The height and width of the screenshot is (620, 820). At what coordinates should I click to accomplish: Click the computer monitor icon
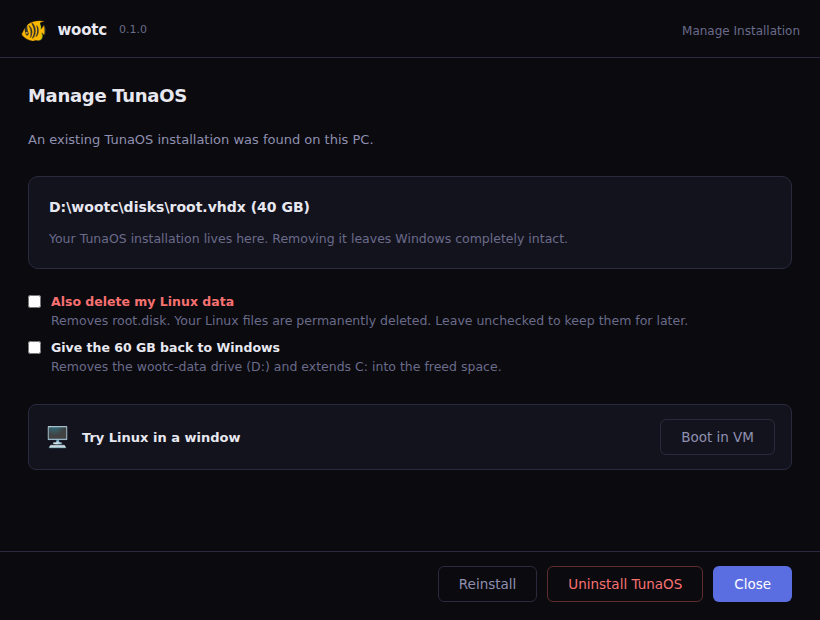point(58,437)
